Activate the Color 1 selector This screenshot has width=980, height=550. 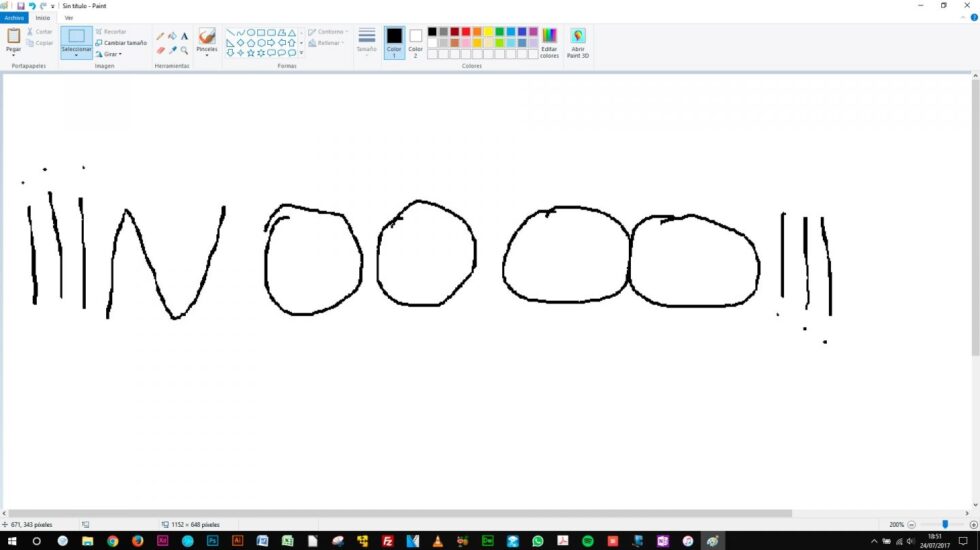click(394, 42)
